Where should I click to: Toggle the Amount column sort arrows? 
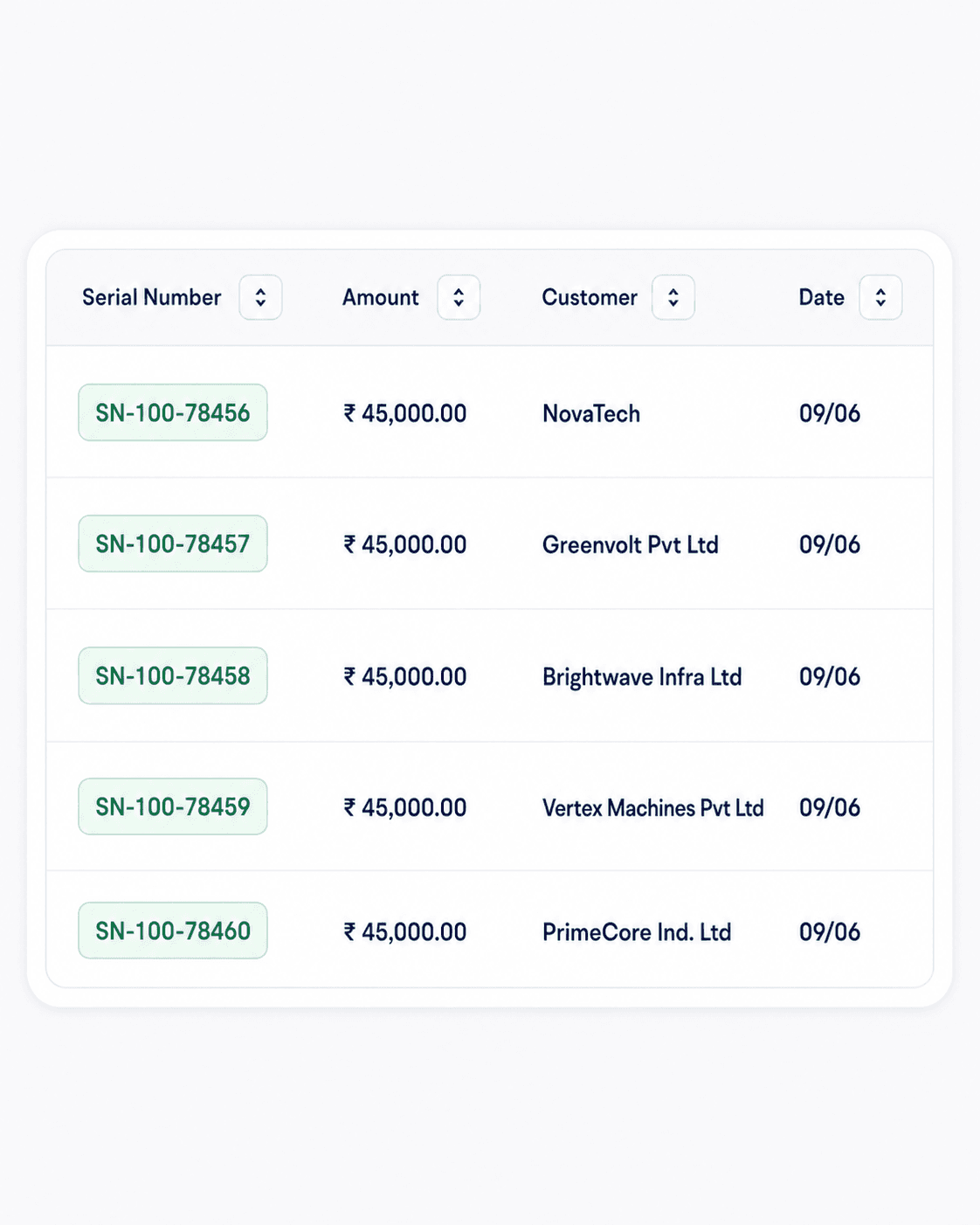tap(459, 297)
